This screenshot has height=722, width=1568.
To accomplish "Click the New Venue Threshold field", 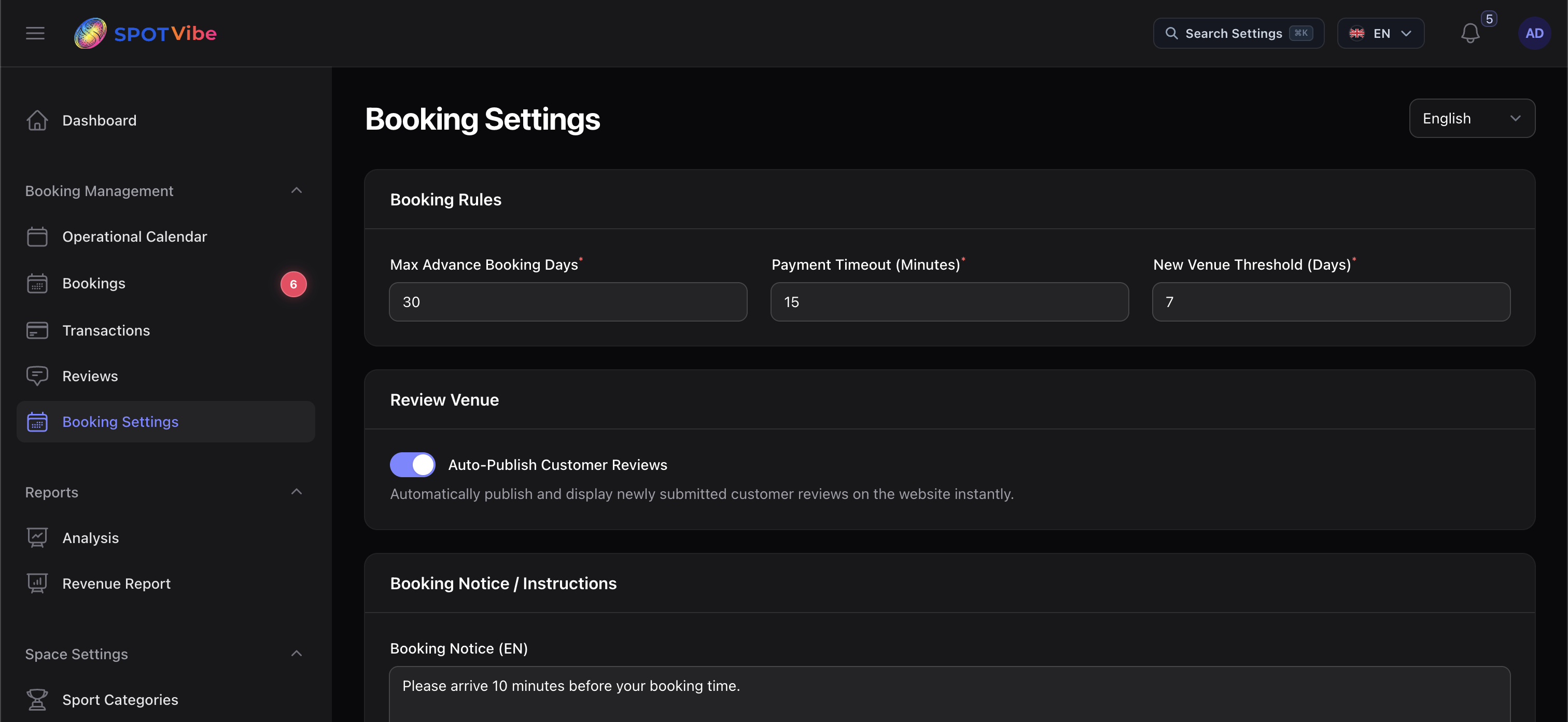I will point(1331,301).
